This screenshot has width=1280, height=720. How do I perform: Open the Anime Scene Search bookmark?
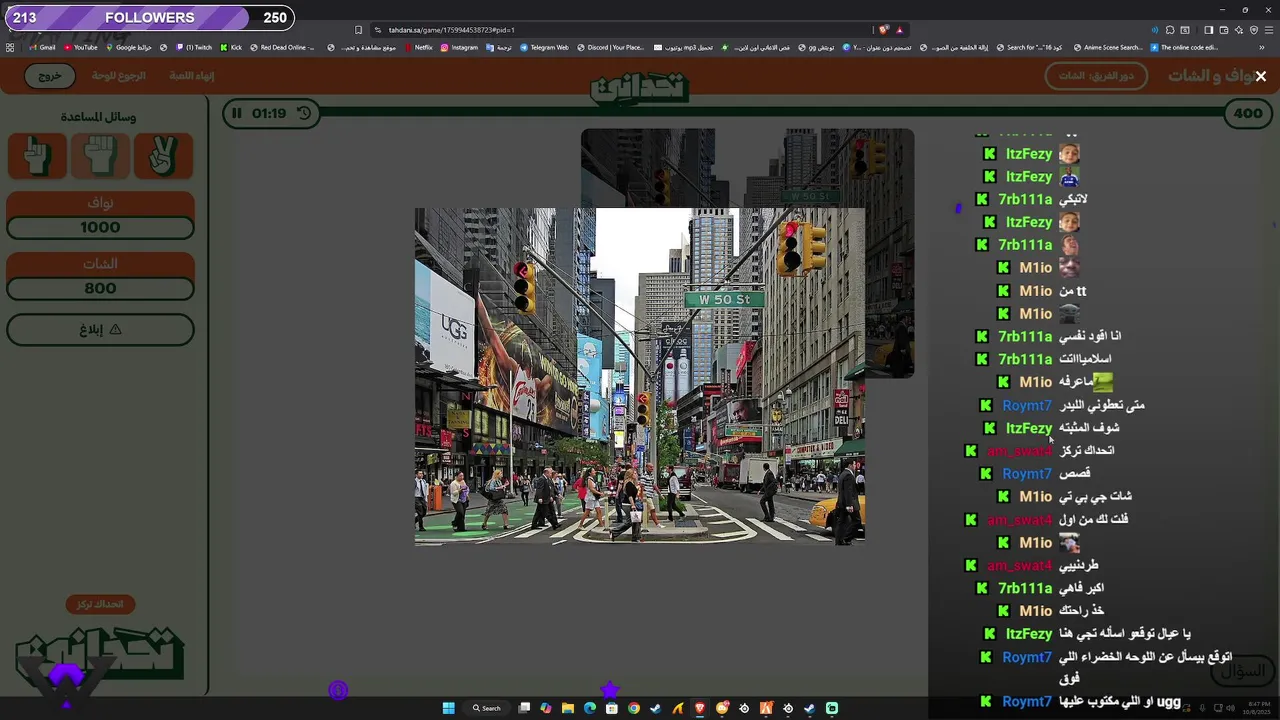pos(1107,47)
